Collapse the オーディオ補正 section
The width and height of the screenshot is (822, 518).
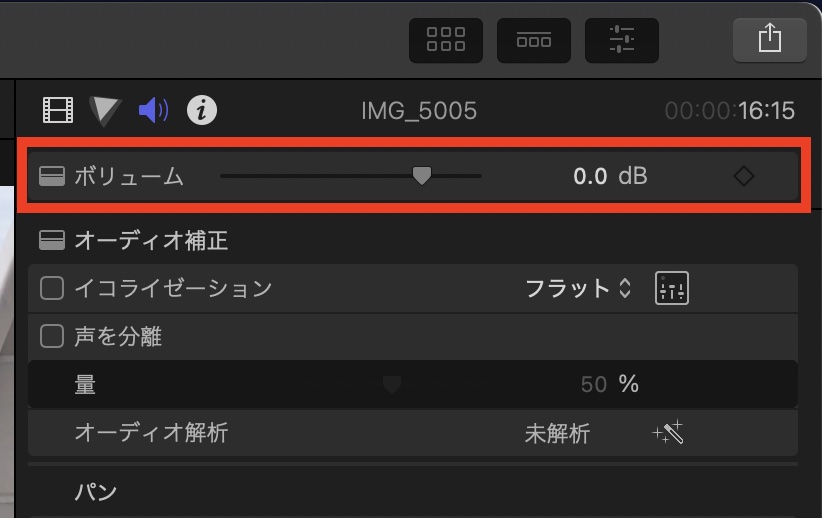(x=51, y=241)
